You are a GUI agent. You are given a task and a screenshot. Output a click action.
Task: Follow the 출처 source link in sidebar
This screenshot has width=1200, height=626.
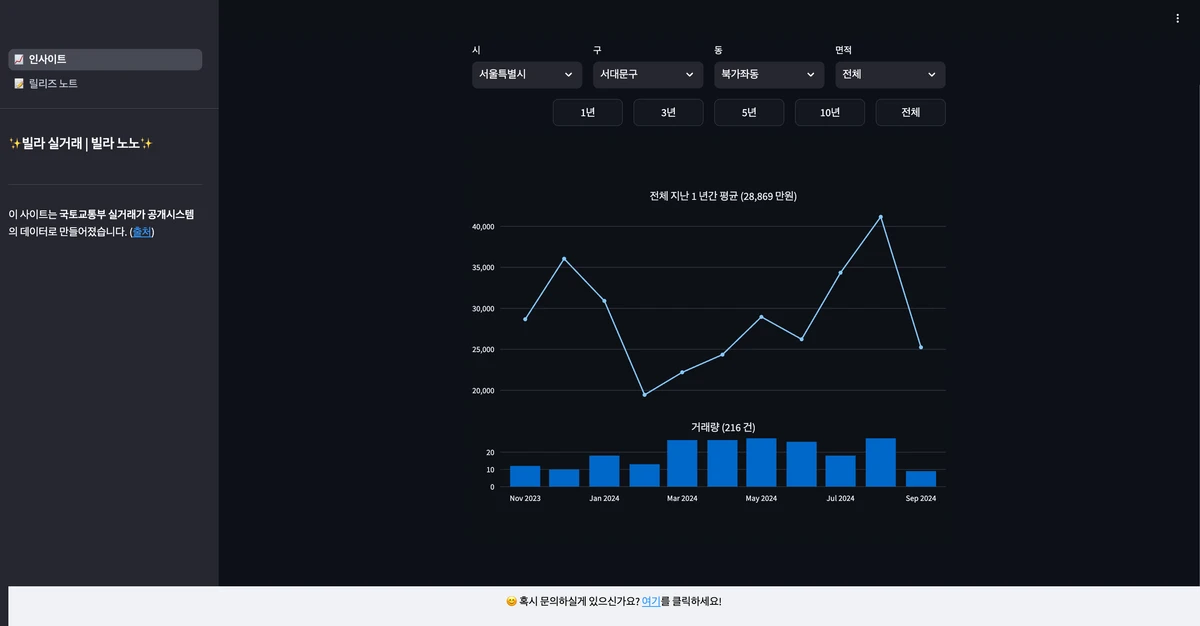143,232
